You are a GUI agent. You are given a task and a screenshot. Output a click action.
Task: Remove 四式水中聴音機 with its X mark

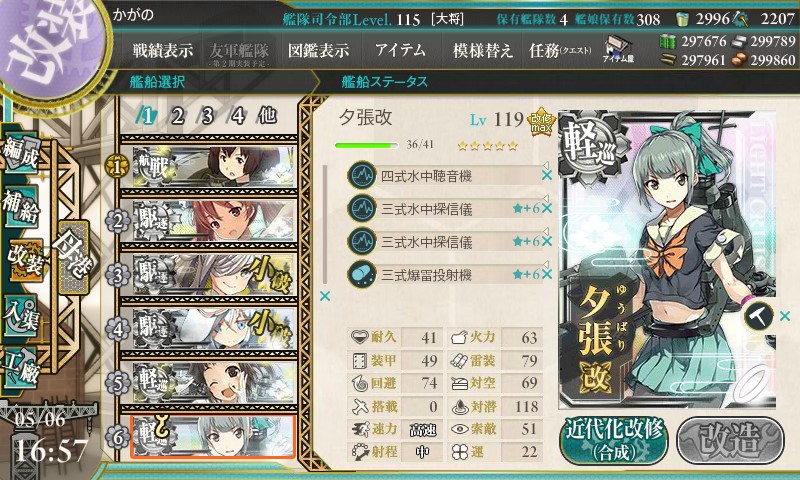click(x=546, y=175)
